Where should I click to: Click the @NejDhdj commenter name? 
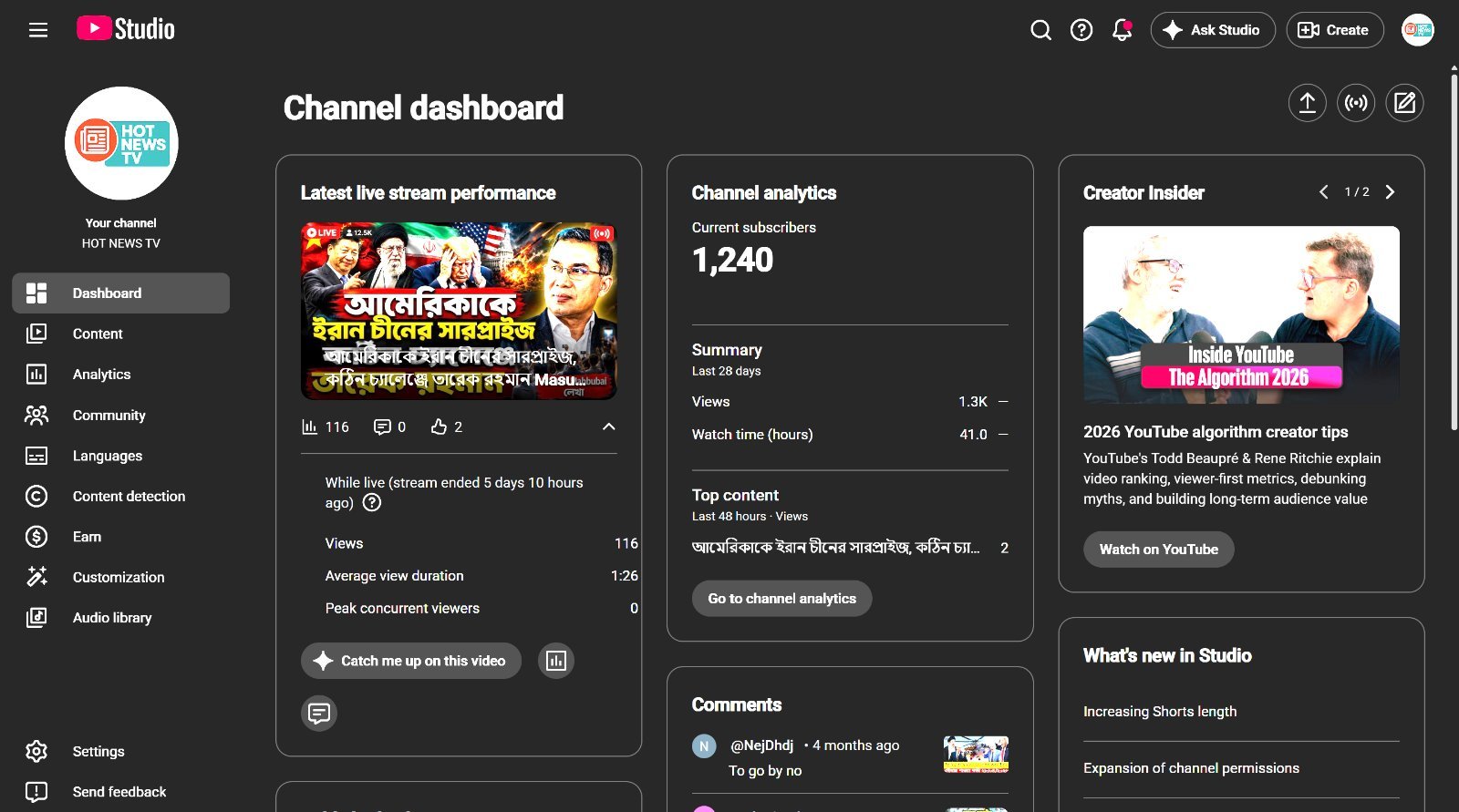[762, 745]
